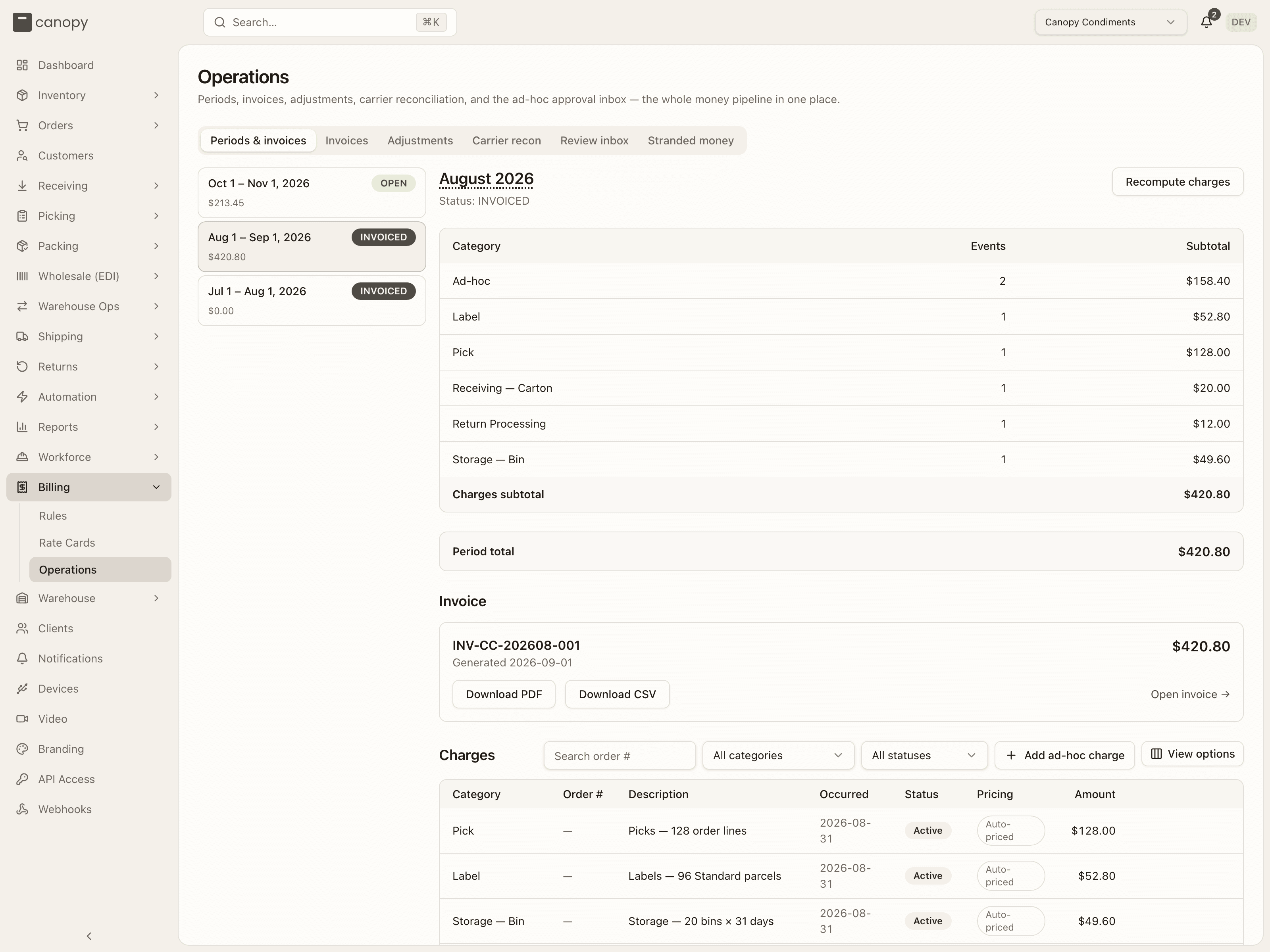
Task: Click the Devices plug icon
Action: (22, 689)
